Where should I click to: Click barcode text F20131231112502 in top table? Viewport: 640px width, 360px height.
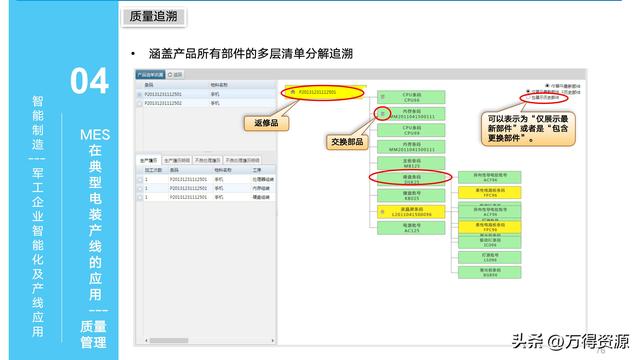click(x=163, y=104)
